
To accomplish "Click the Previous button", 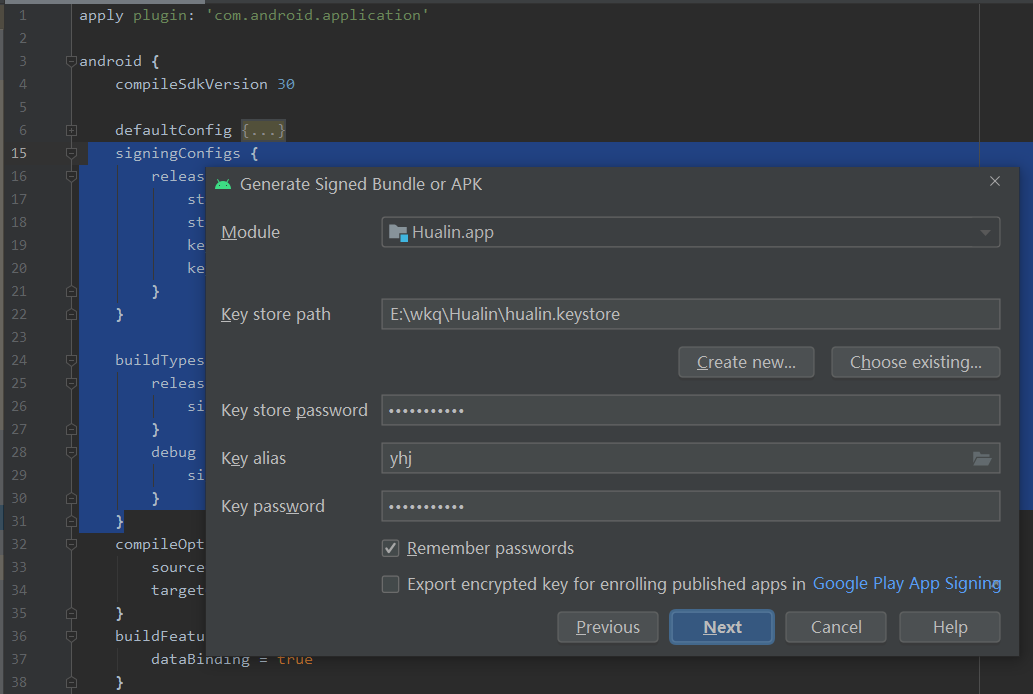I will tap(607, 627).
